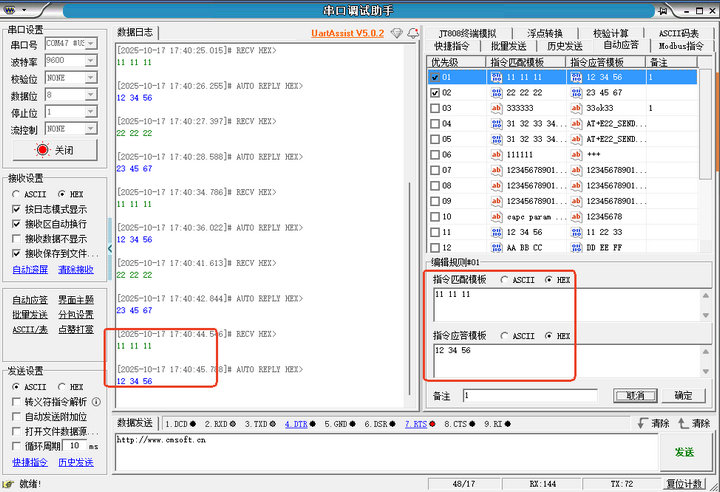Uncheck the rule 02 priority checkbox

pyautogui.click(x=434, y=93)
